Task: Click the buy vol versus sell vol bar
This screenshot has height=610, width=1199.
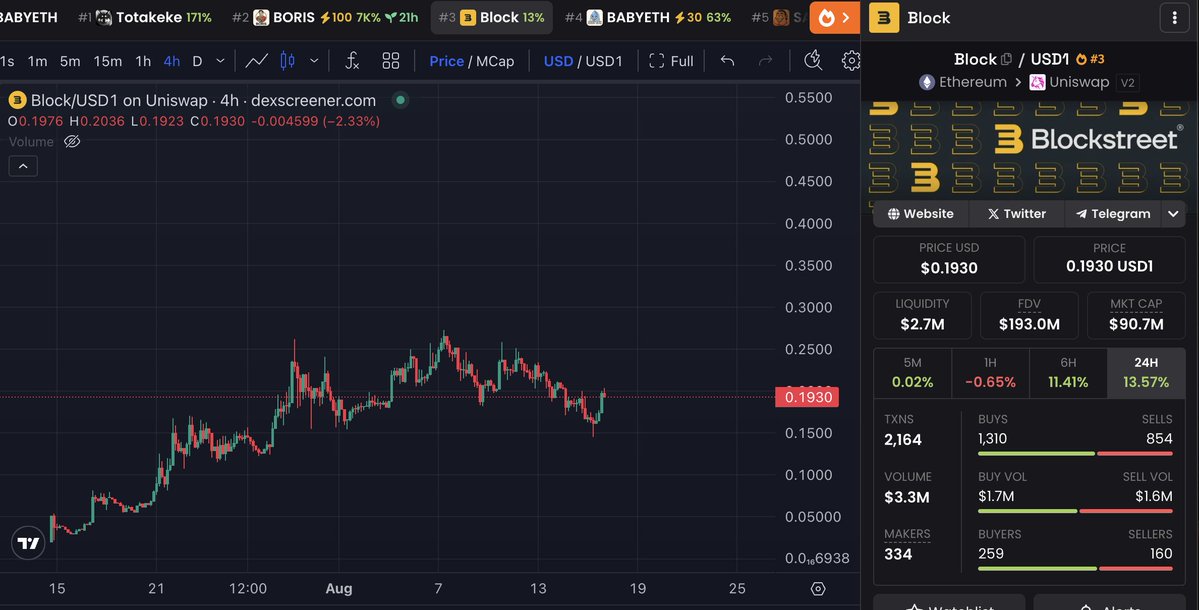Action: point(1075,511)
